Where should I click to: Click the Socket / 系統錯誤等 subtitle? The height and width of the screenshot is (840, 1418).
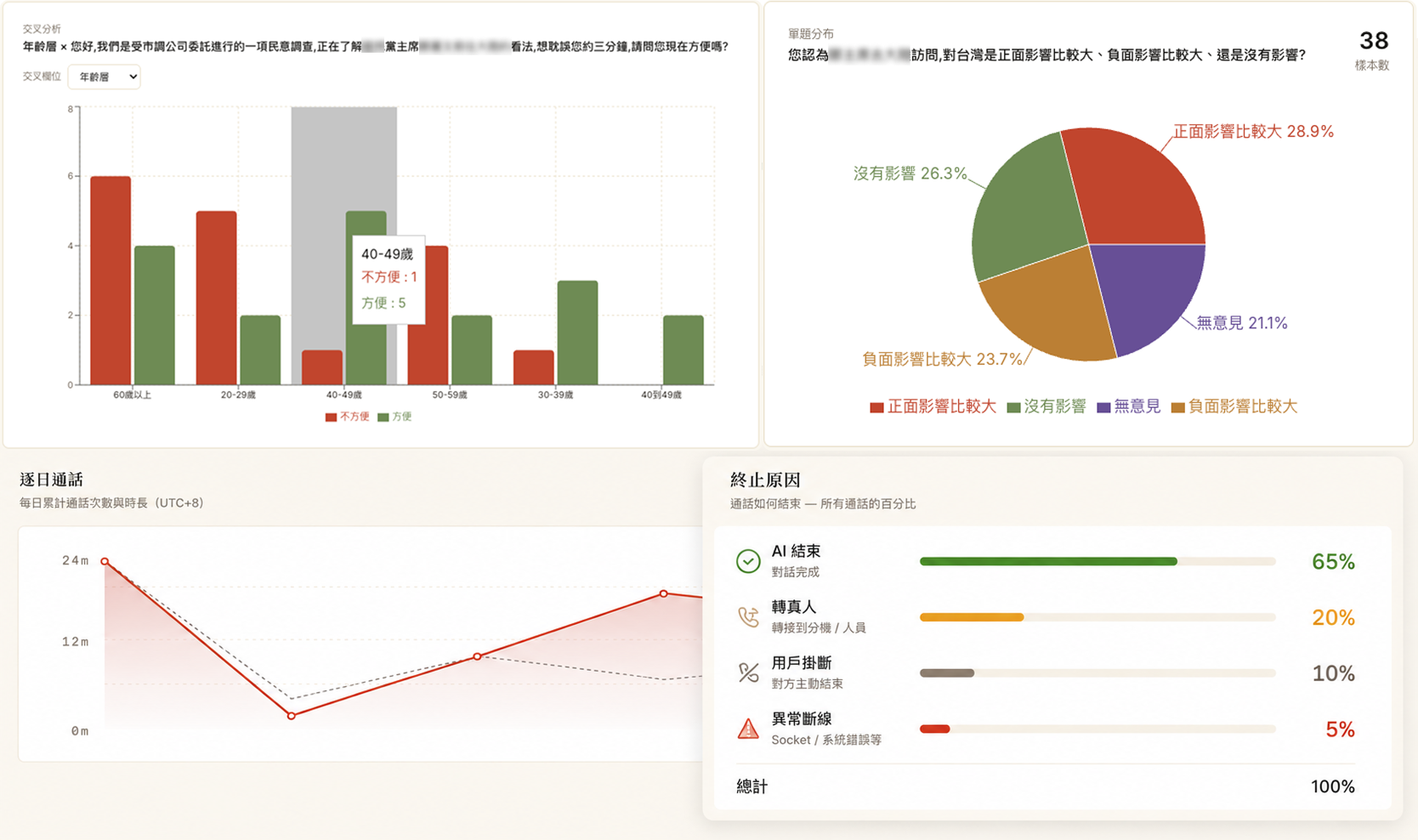click(x=826, y=740)
